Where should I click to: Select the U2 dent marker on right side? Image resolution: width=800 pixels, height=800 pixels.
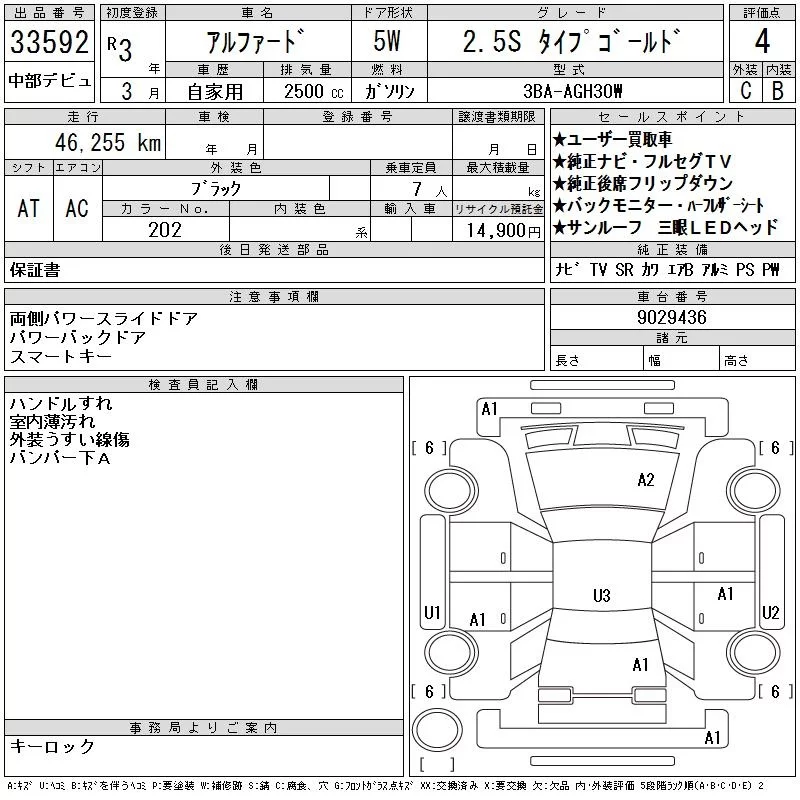[770, 612]
